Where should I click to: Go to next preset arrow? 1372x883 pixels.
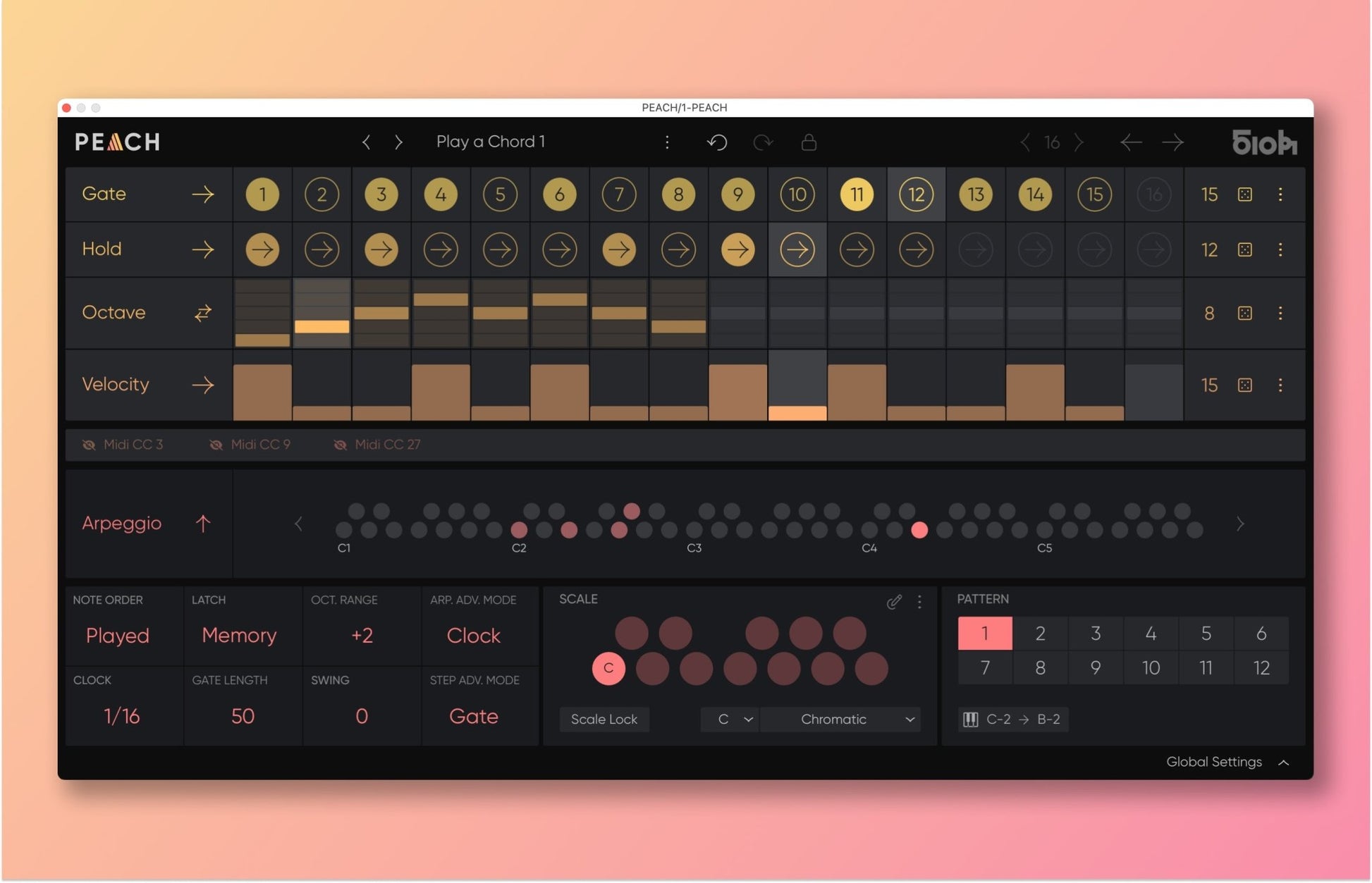point(398,142)
